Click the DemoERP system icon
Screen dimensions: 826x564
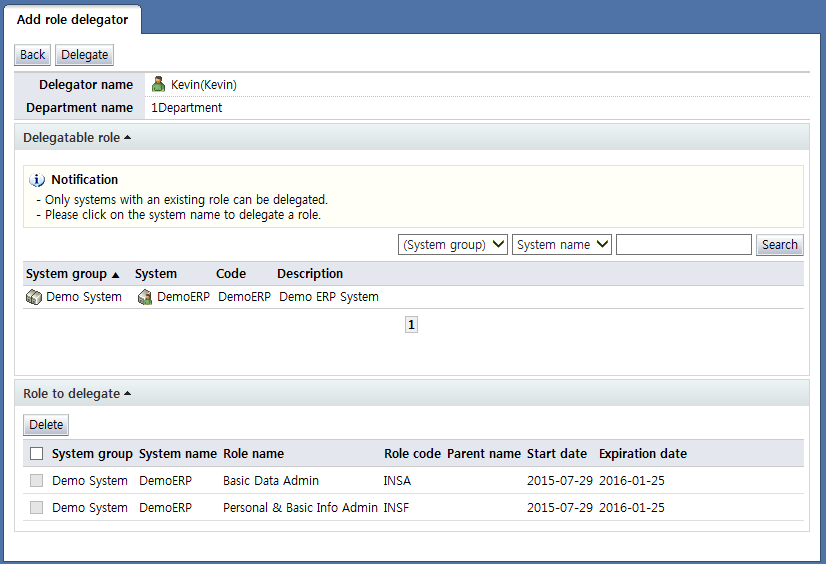click(145, 297)
